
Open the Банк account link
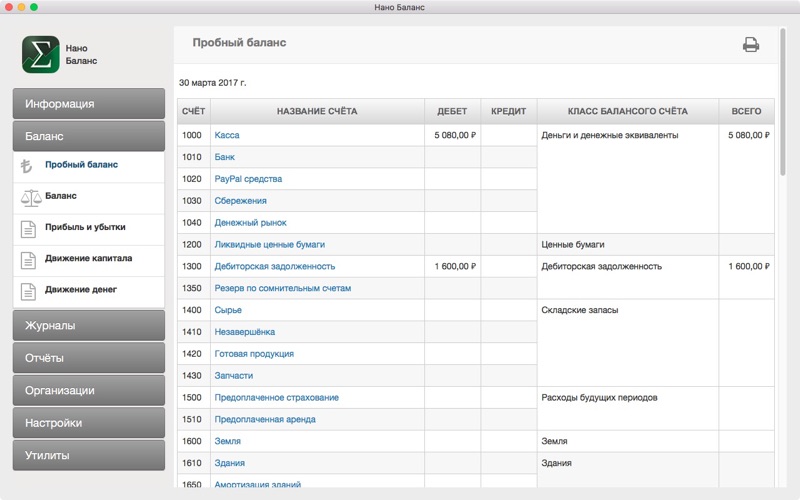[x=224, y=157]
